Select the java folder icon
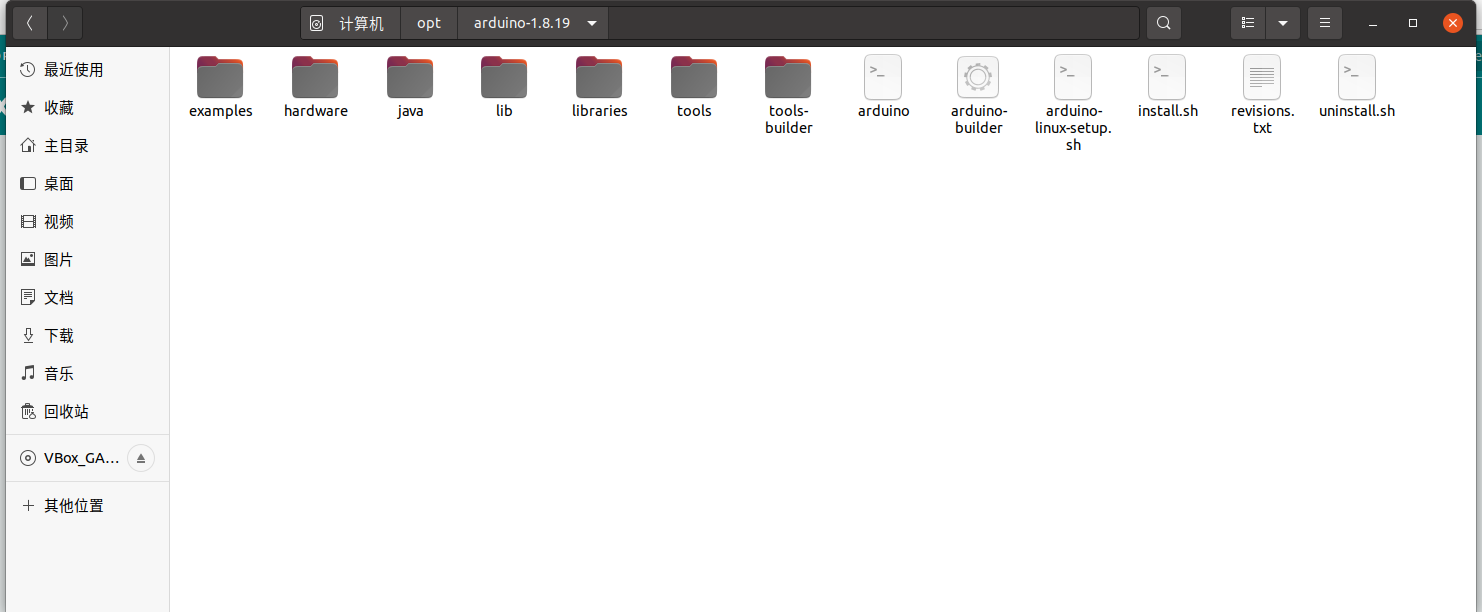The height and width of the screenshot is (612, 1482). (410, 77)
